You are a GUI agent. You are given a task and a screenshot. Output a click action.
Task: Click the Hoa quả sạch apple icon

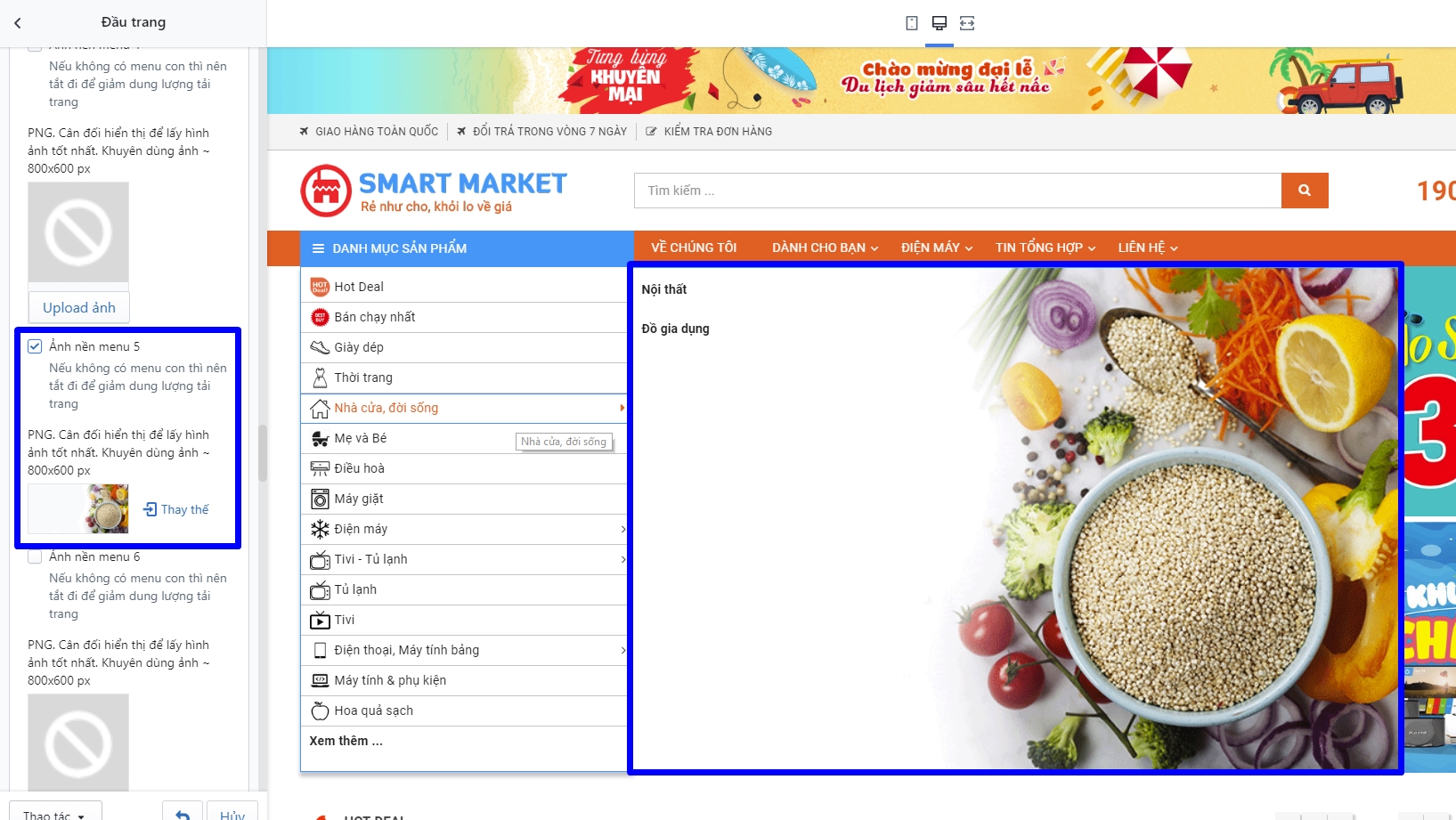tap(320, 710)
